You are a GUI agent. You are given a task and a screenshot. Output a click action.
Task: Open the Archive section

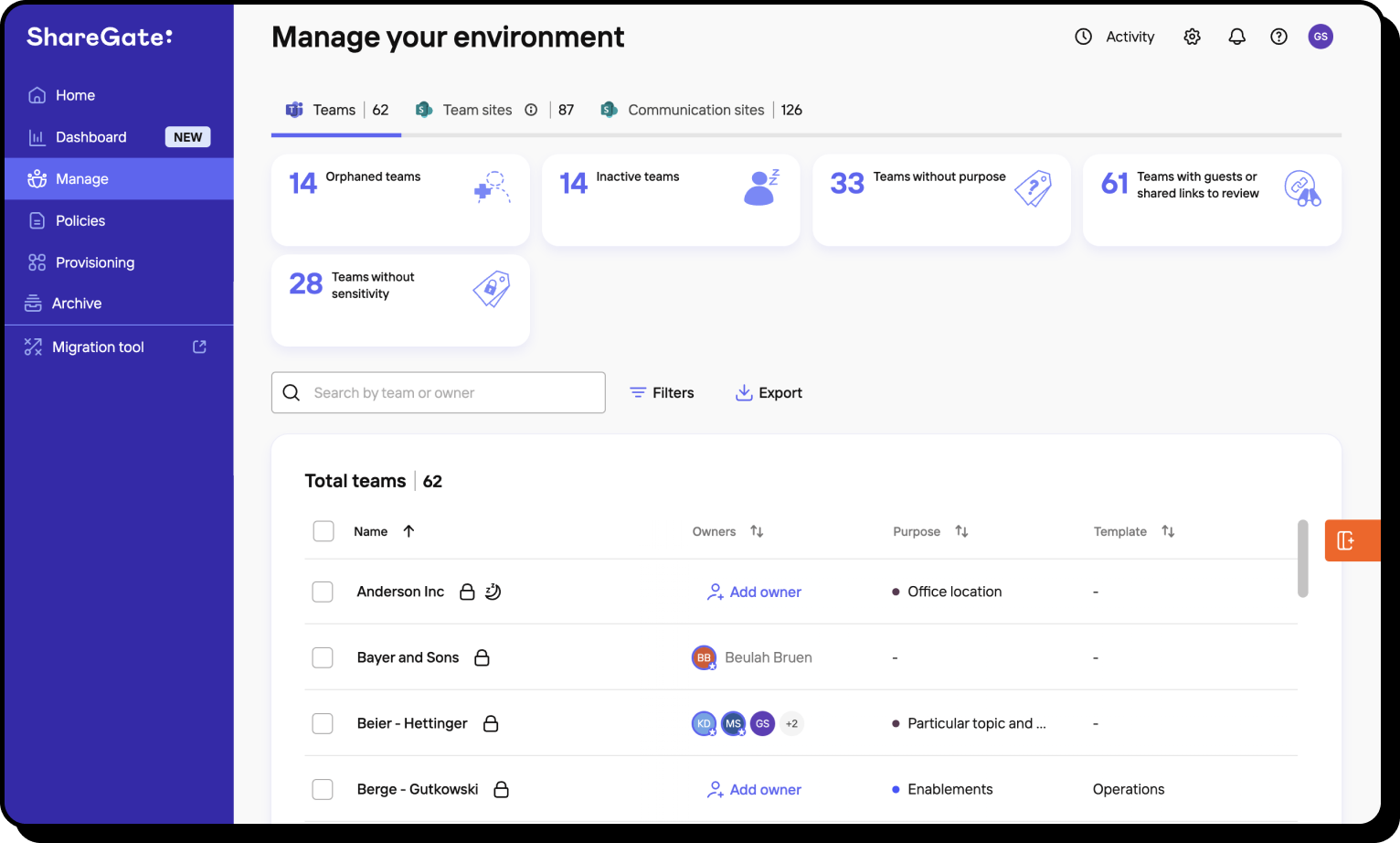coord(119,304)
